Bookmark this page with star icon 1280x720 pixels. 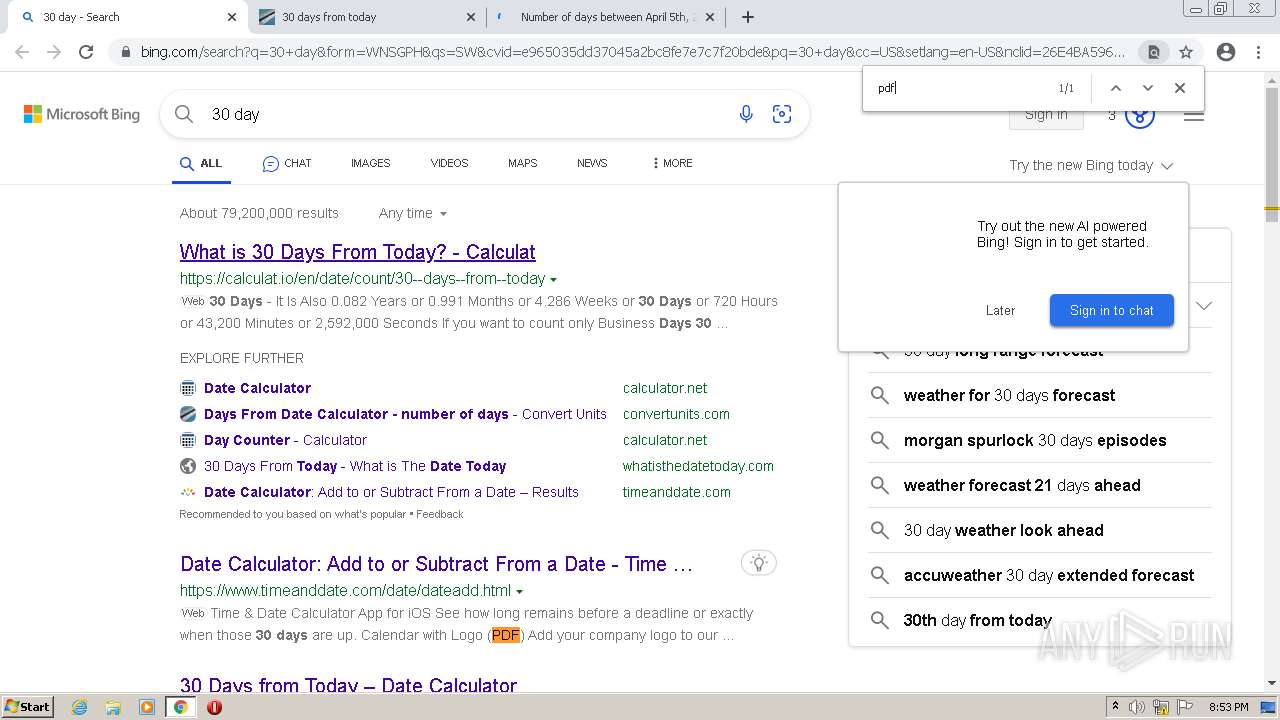1186,52
